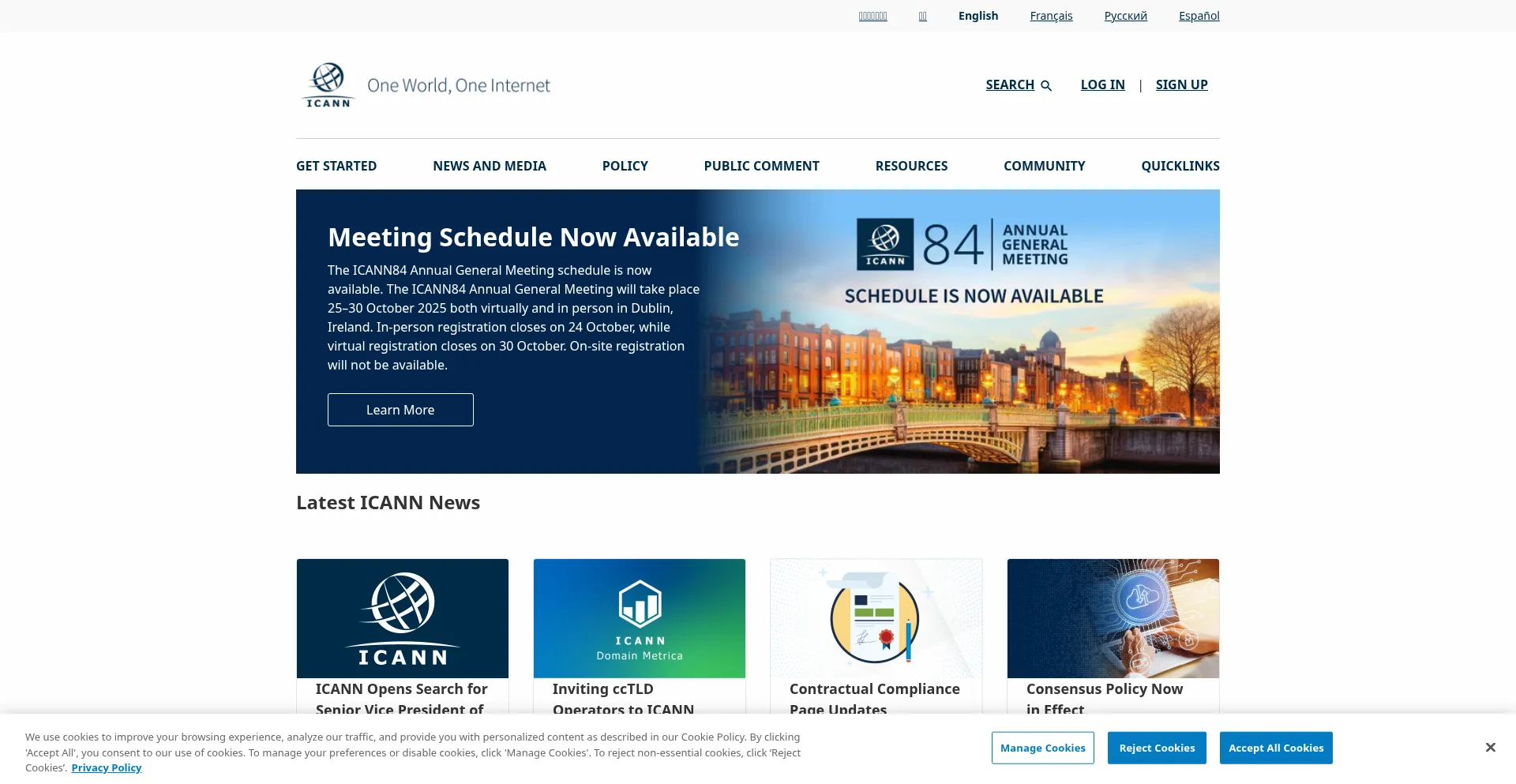Viewport: 1516px width, 784px height.
Task: Expand the Resources navigation menu
Action: pos(911,166)
